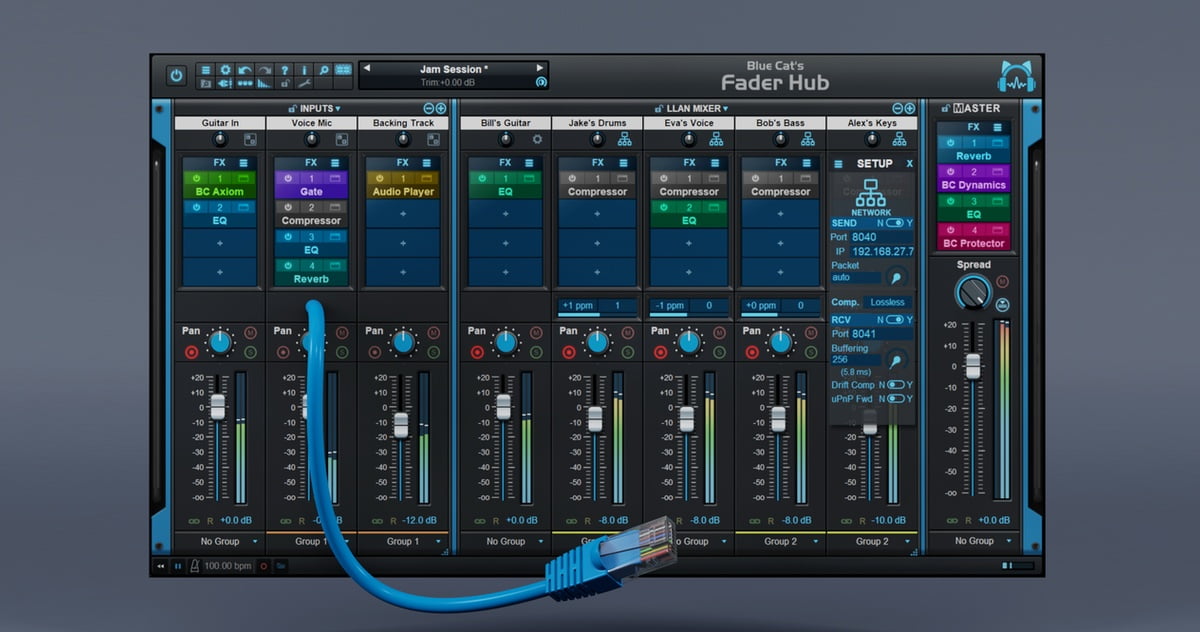The height and width of the screenshot is (632, 1200).
Task: Click the undo arrow in the toolbar
Action: (x=245, y=70)
